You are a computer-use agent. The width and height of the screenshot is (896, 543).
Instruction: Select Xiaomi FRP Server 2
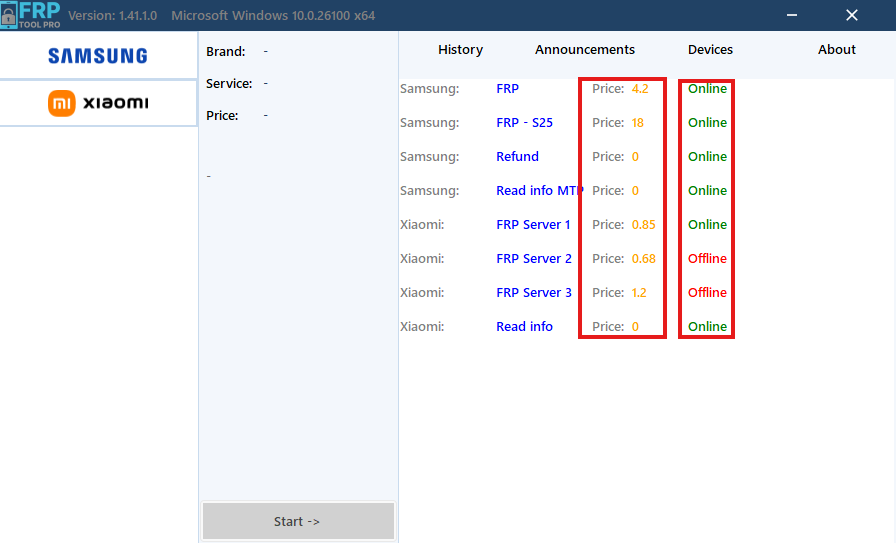point(534,258)
